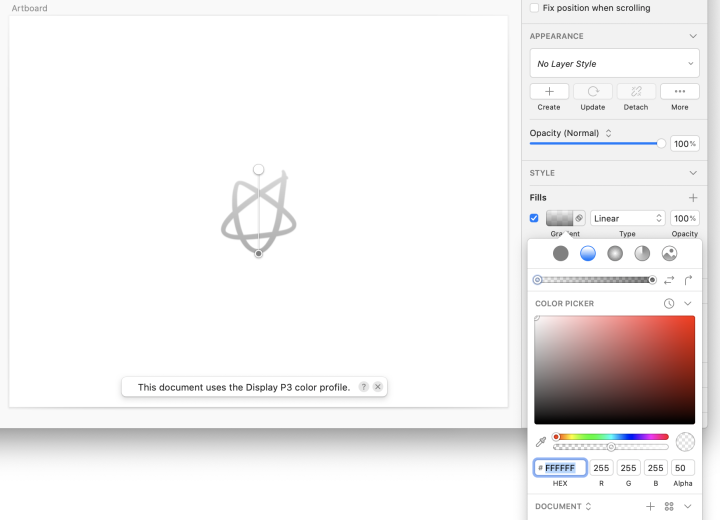Dismiss the Display P3 color profile notice
The image size is (720, 520).
click(377, 387)
